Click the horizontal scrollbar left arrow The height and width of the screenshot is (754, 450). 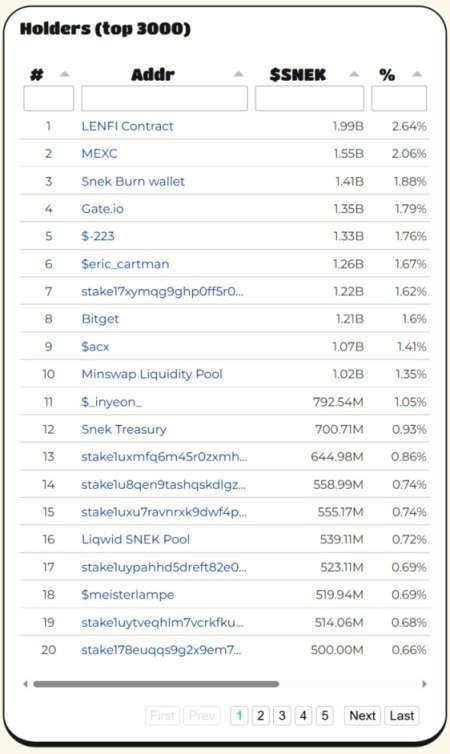(25, 684)
